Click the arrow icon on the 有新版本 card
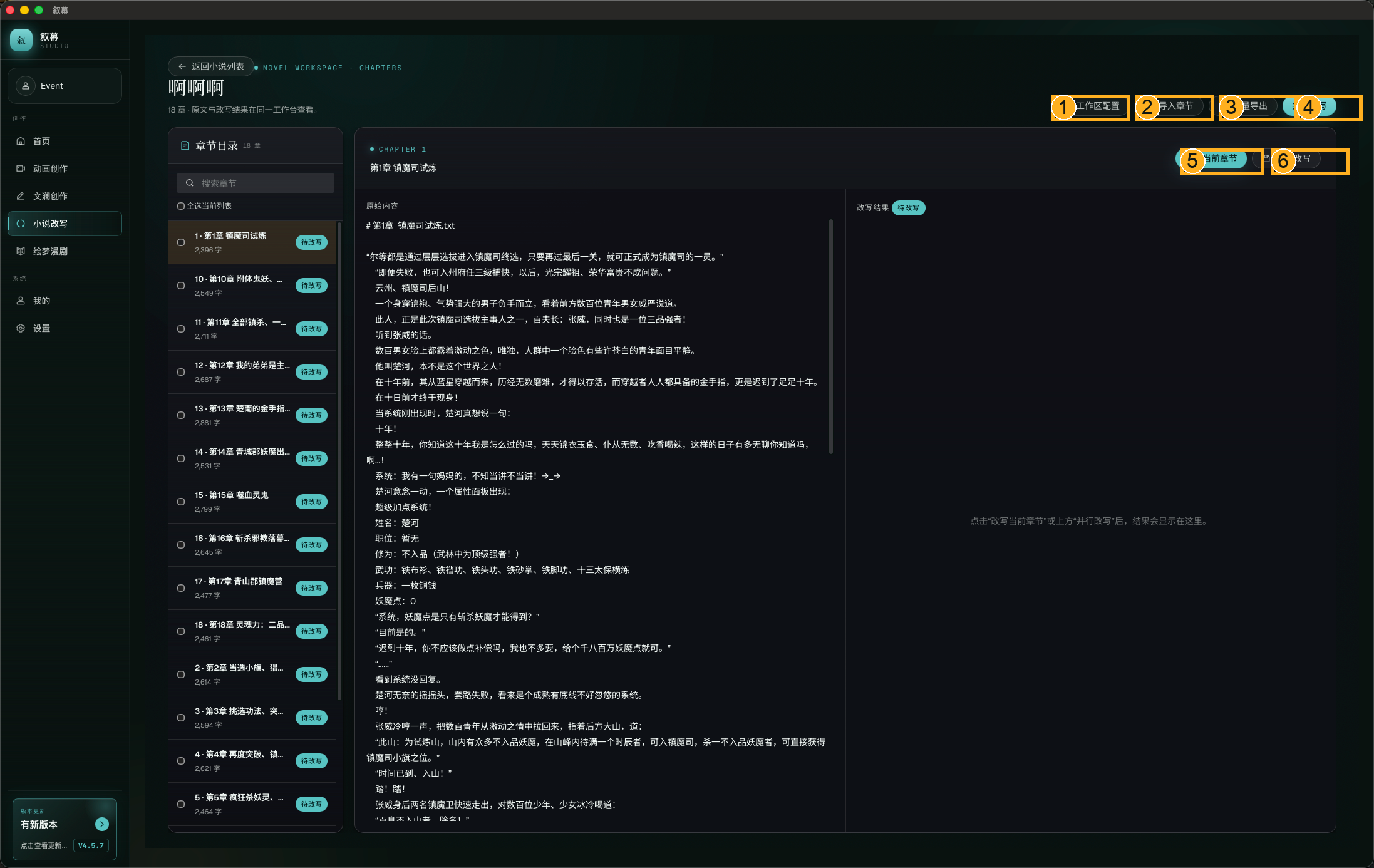The height and width of the screenshot is (868, 1374). (102, 824)
